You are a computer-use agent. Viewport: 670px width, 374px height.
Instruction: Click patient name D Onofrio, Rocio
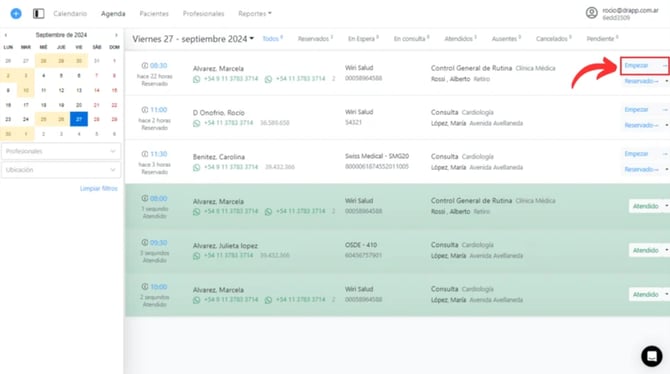pos(218,113)
